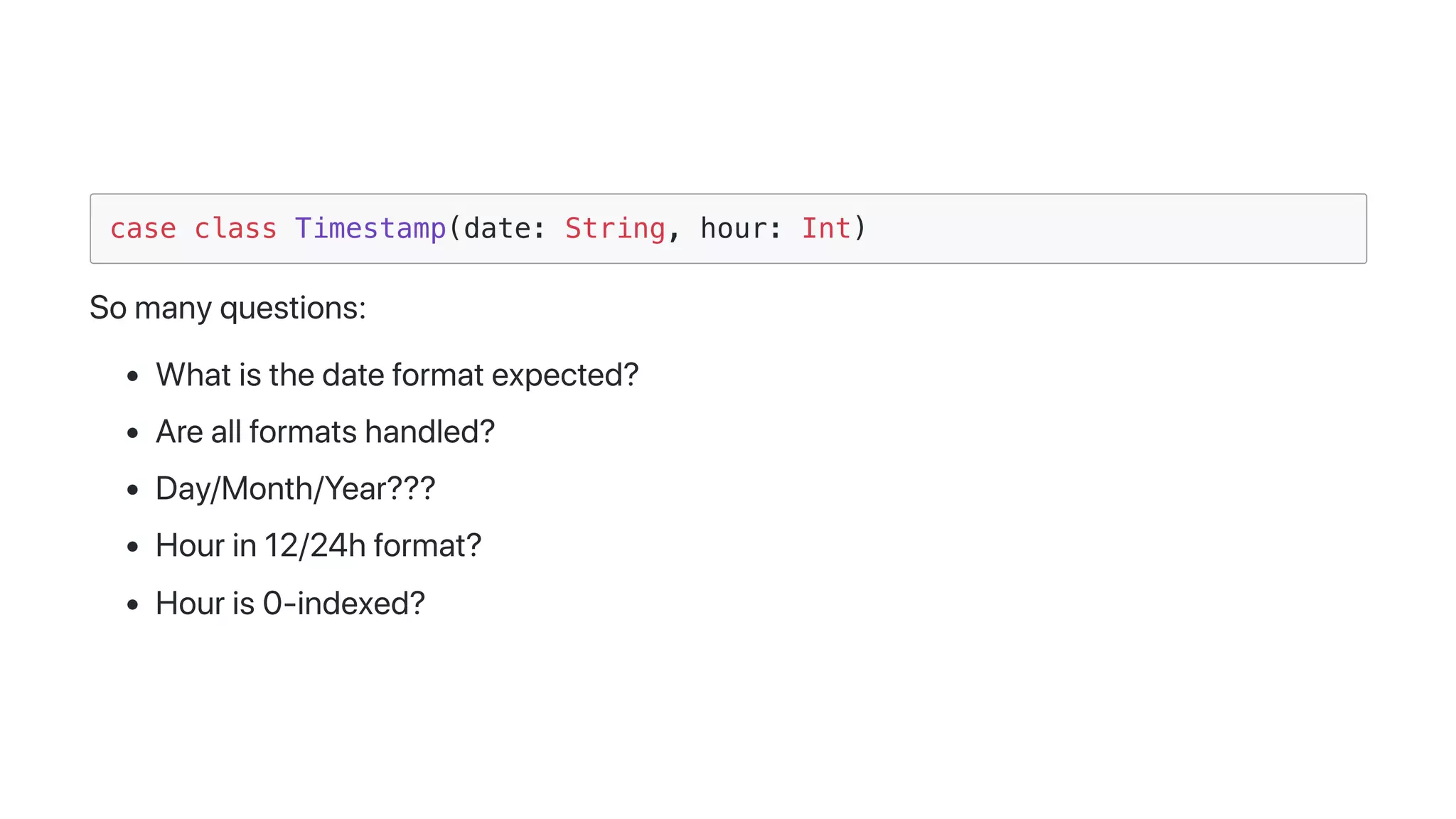Click the red String type
The width and height of the screenshot is (1456, 819).
point(615,229)
